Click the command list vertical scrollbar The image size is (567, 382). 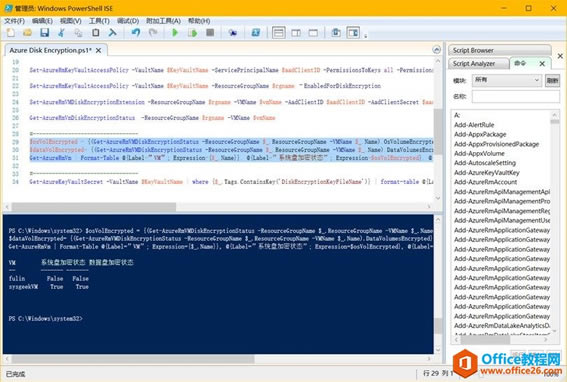point(555,223)
